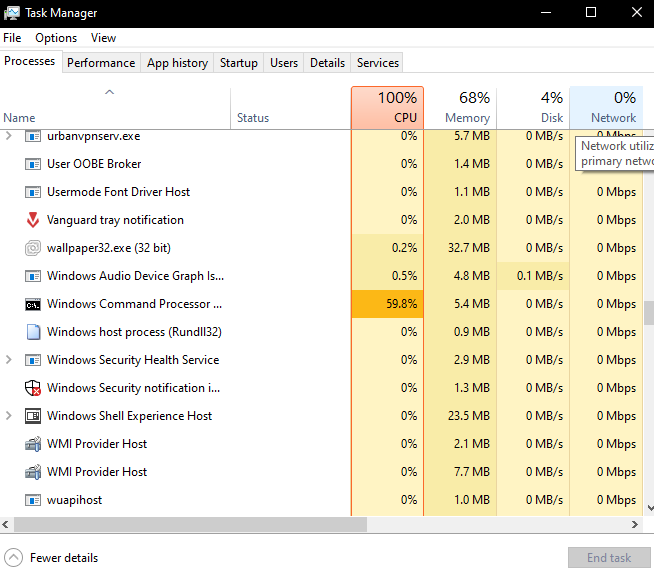Click the Usermode Font Driver Host icon
654x577 pixels.
33,192
